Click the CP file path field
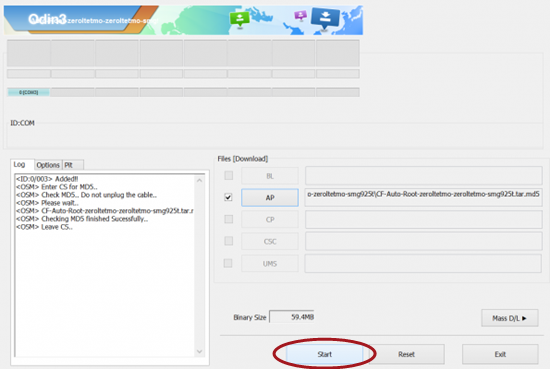The image size is (550, 369). point(423,220)
